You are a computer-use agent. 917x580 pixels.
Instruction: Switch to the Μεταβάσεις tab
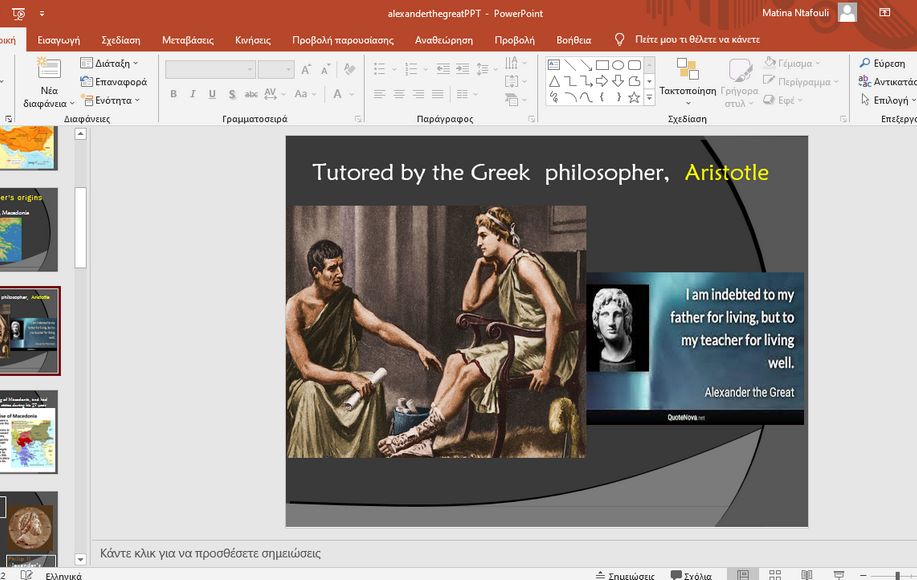188,40
